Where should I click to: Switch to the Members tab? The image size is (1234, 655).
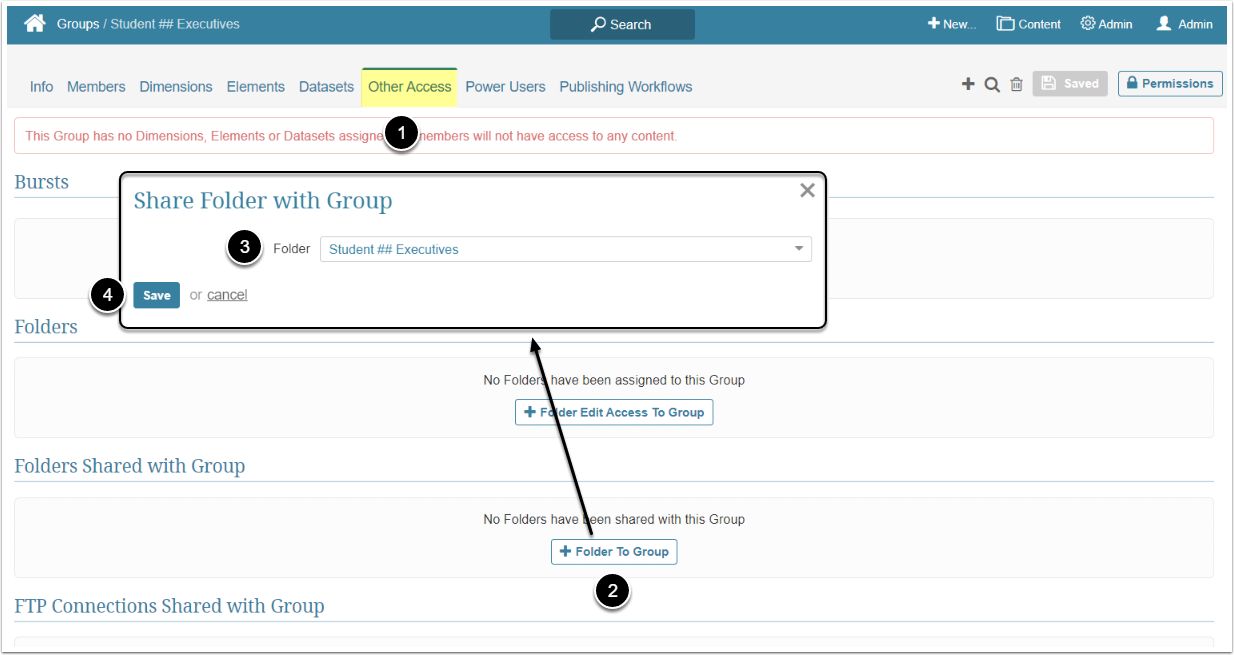[x=96, y=87]
